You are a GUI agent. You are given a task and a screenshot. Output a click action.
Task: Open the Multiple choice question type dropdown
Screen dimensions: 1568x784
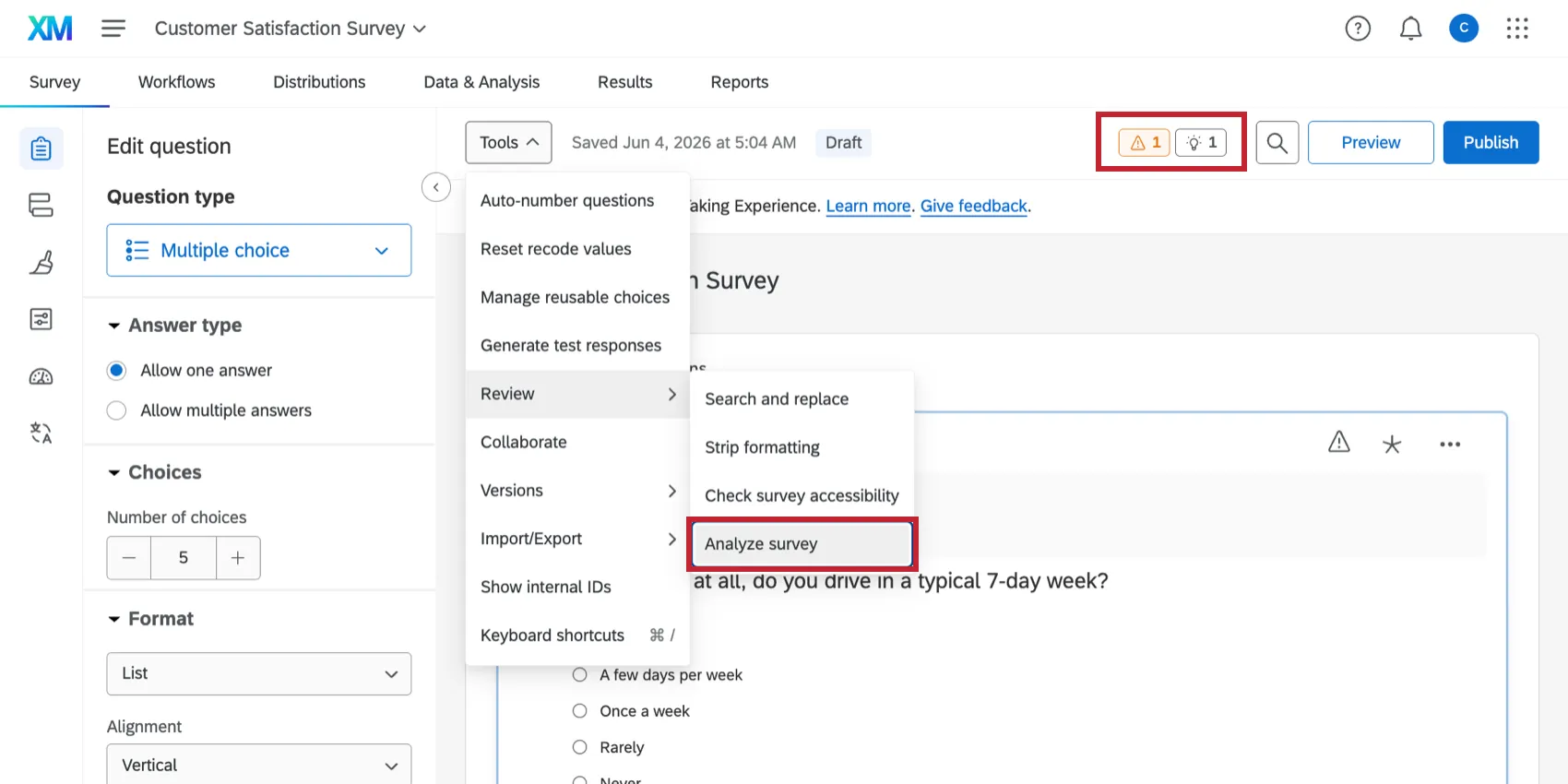pyautogui.click(x=259, y=250)
